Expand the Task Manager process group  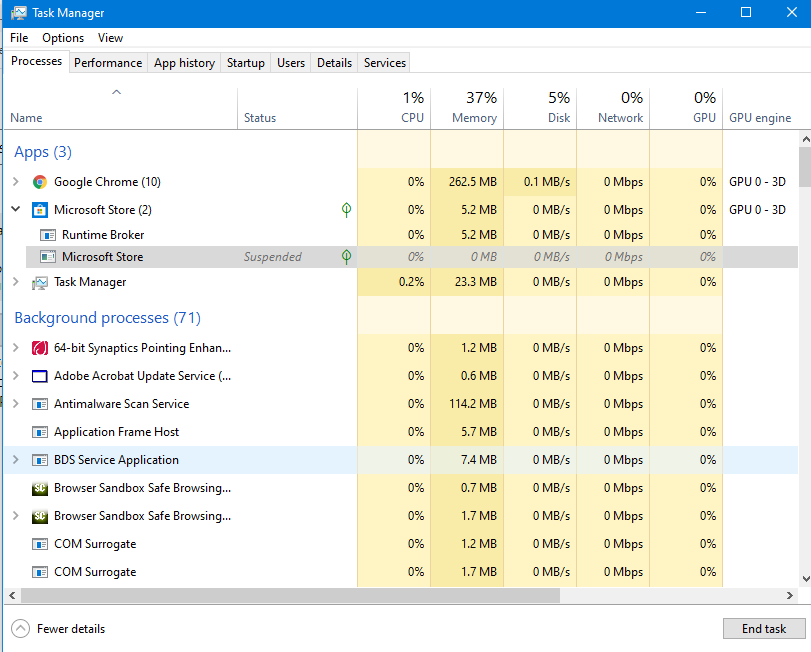(16, 282)
